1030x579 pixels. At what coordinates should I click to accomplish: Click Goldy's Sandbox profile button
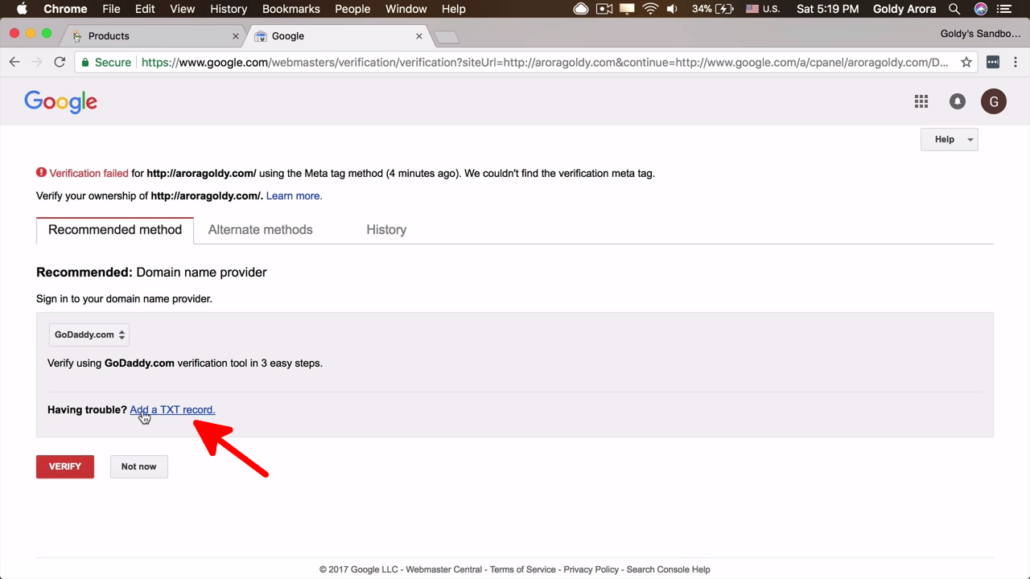[980, 34]
